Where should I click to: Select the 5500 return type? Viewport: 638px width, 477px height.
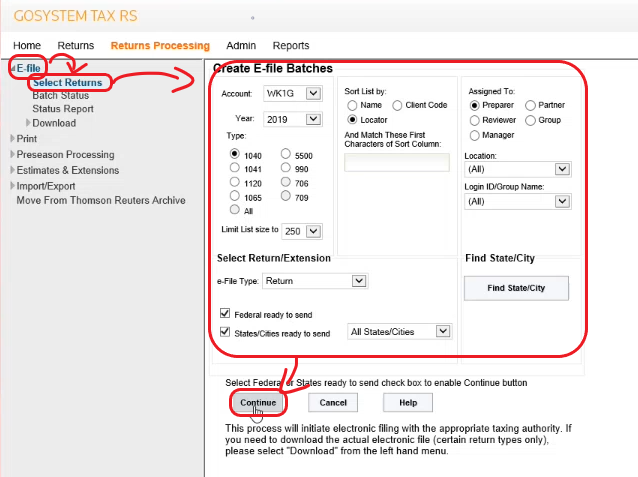pyautogui.click(x=286, y=153)
